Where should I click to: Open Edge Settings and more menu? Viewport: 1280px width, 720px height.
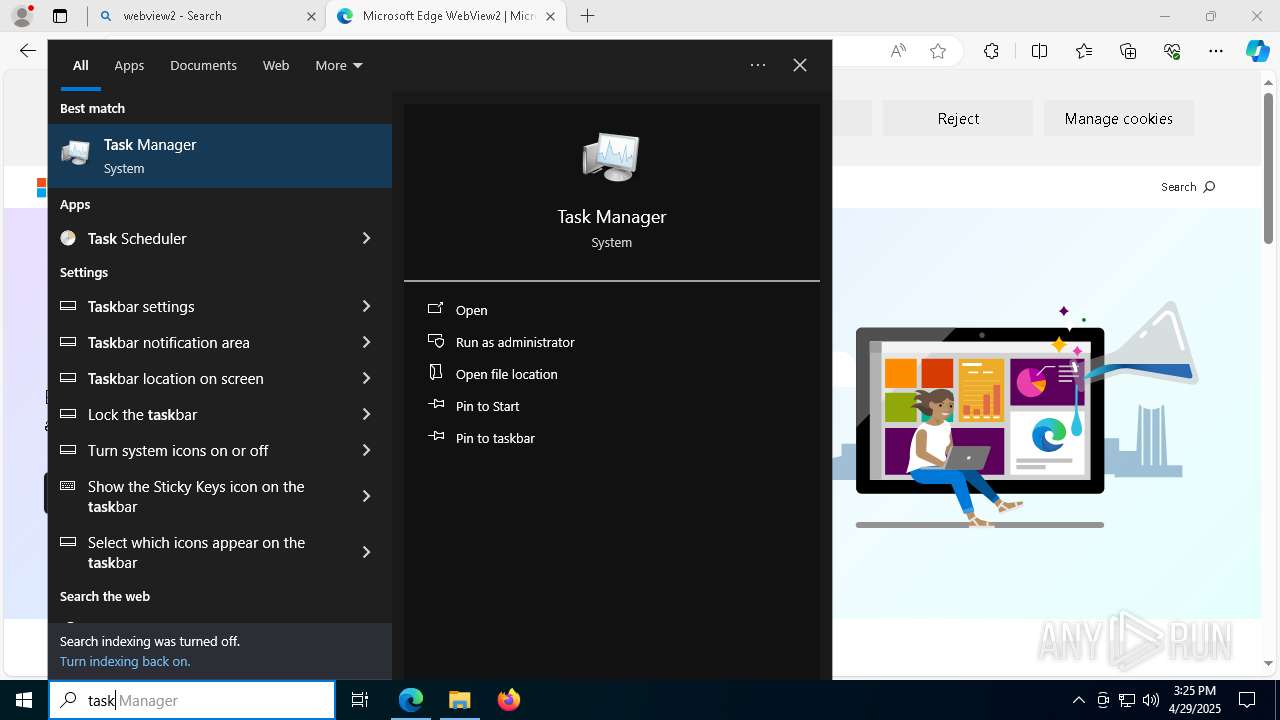tap(1216, 51)
